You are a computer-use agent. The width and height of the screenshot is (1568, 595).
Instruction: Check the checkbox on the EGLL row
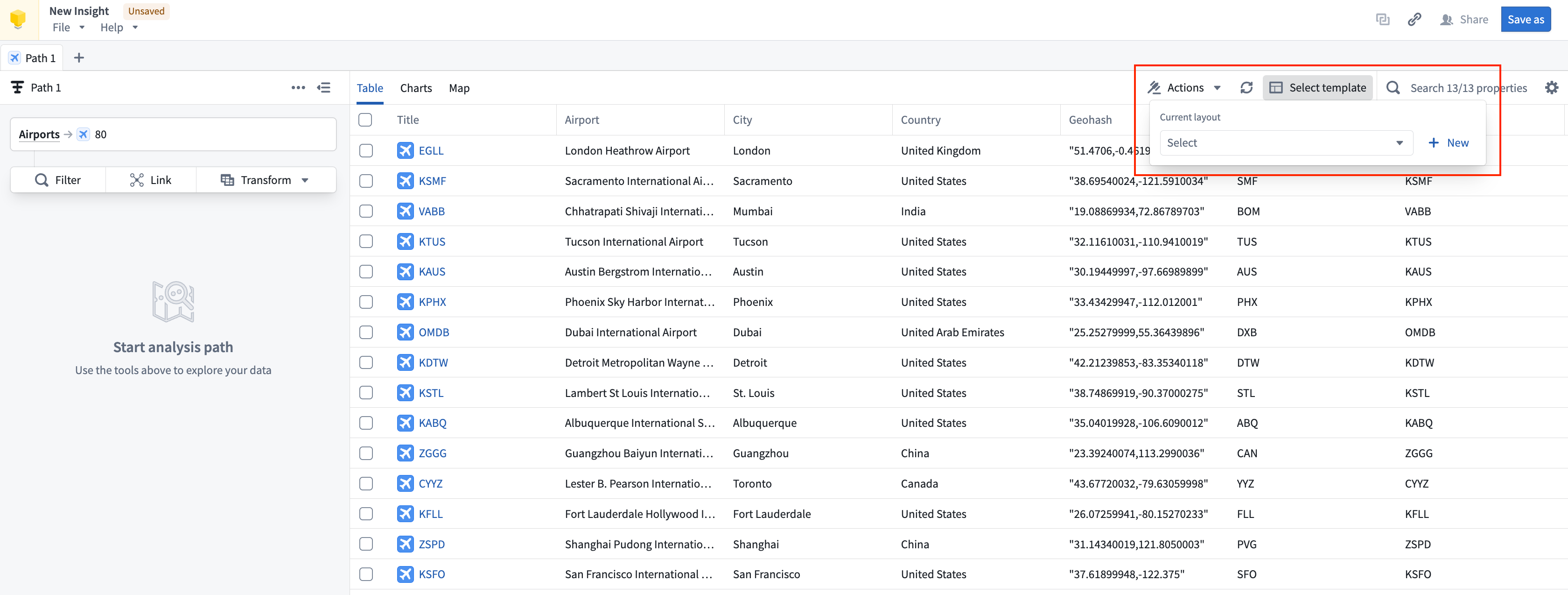366,150
